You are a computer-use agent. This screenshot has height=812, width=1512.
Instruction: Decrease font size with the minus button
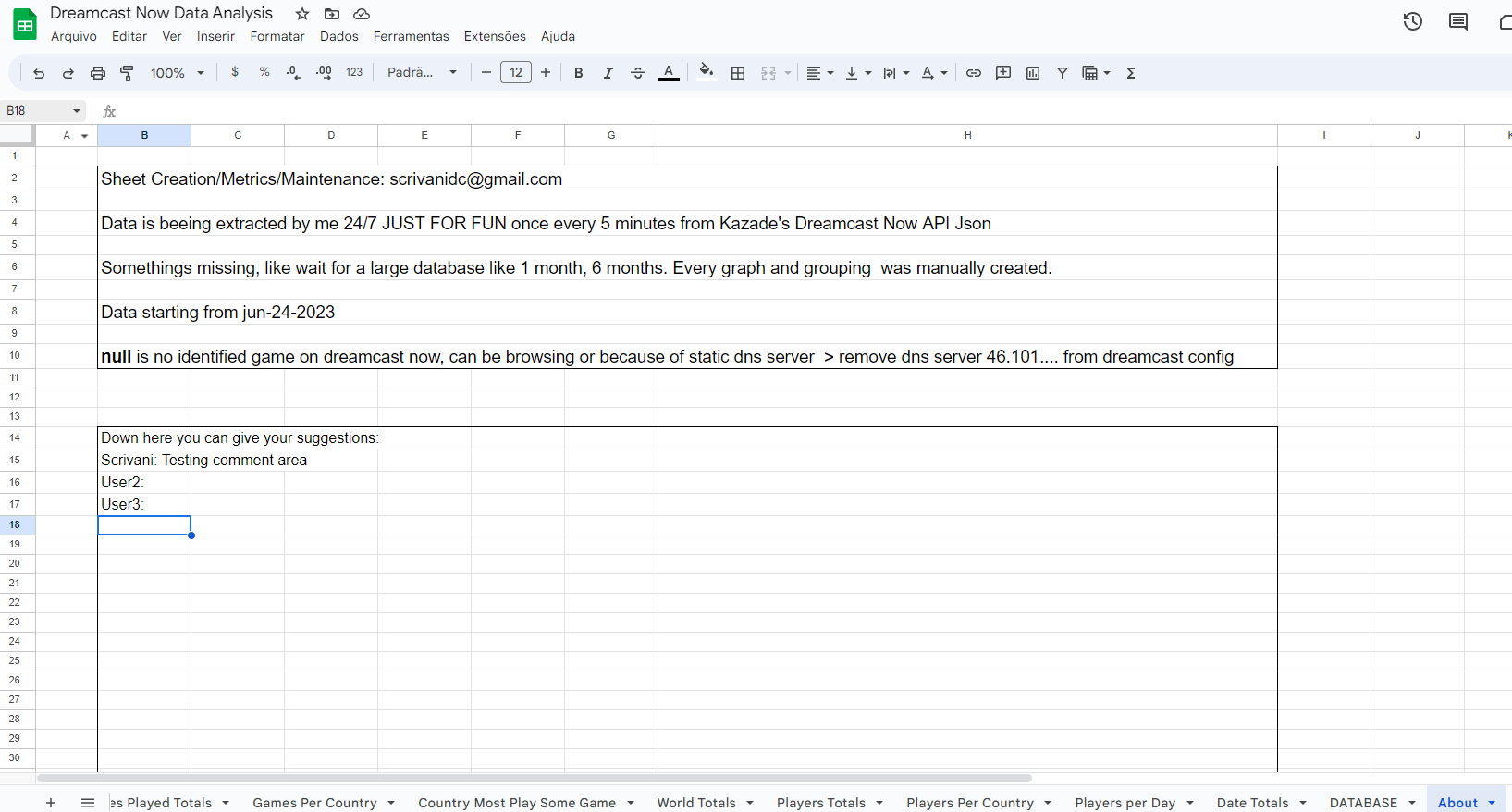click(x=486, y=72)
